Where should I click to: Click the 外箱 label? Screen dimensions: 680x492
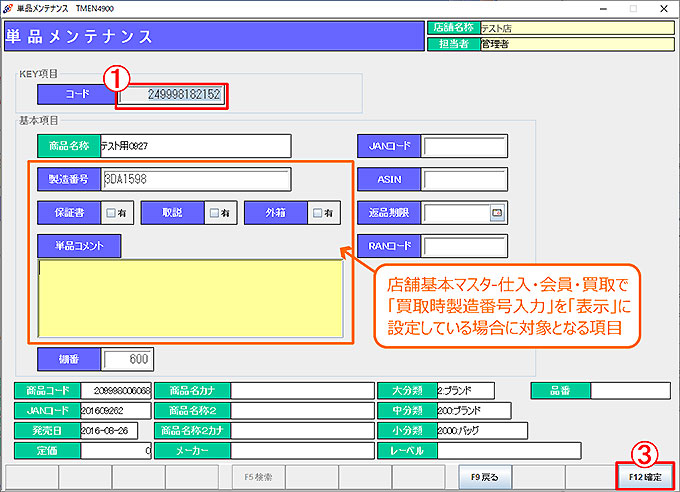pyautogui.click(x=275, y=213)
